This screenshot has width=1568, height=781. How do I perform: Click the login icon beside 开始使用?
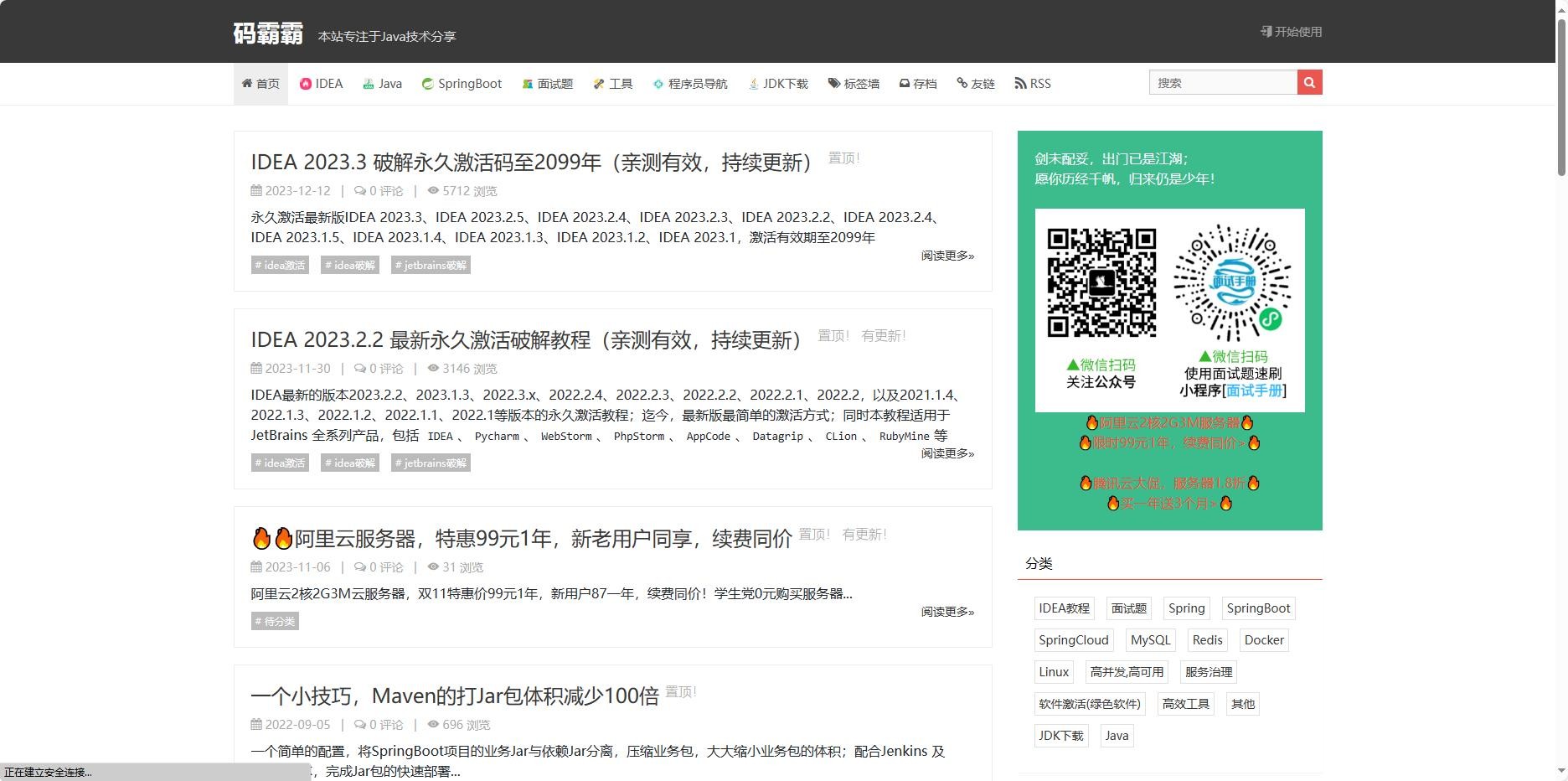[x=1266, y=32]
